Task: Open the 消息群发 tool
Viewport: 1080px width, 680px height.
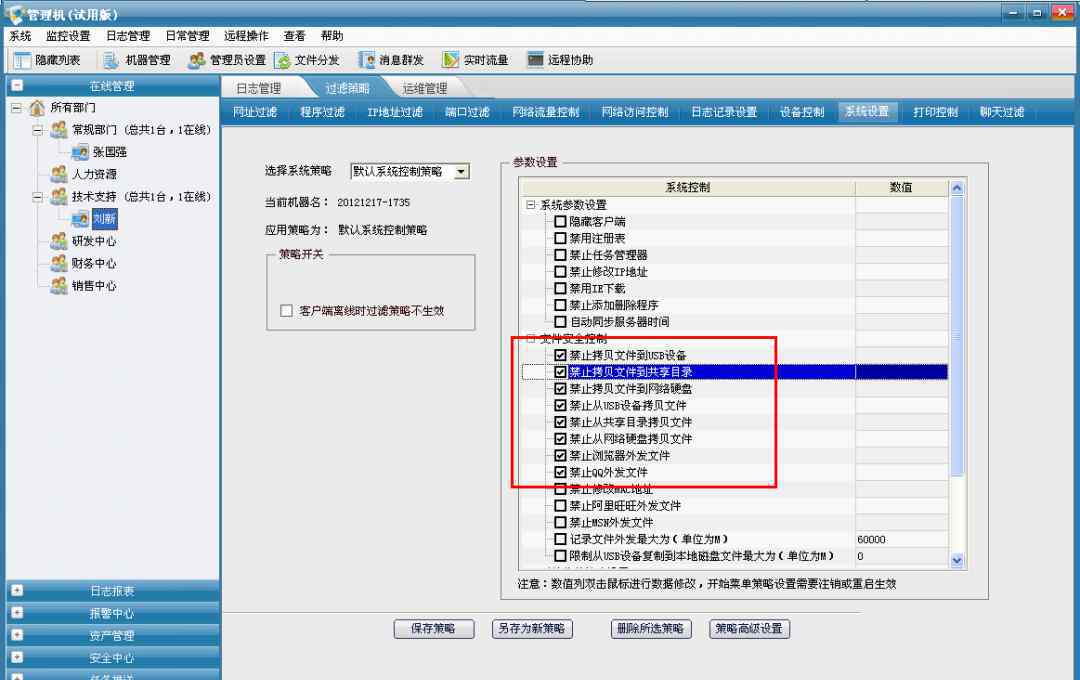Action: 367,60
